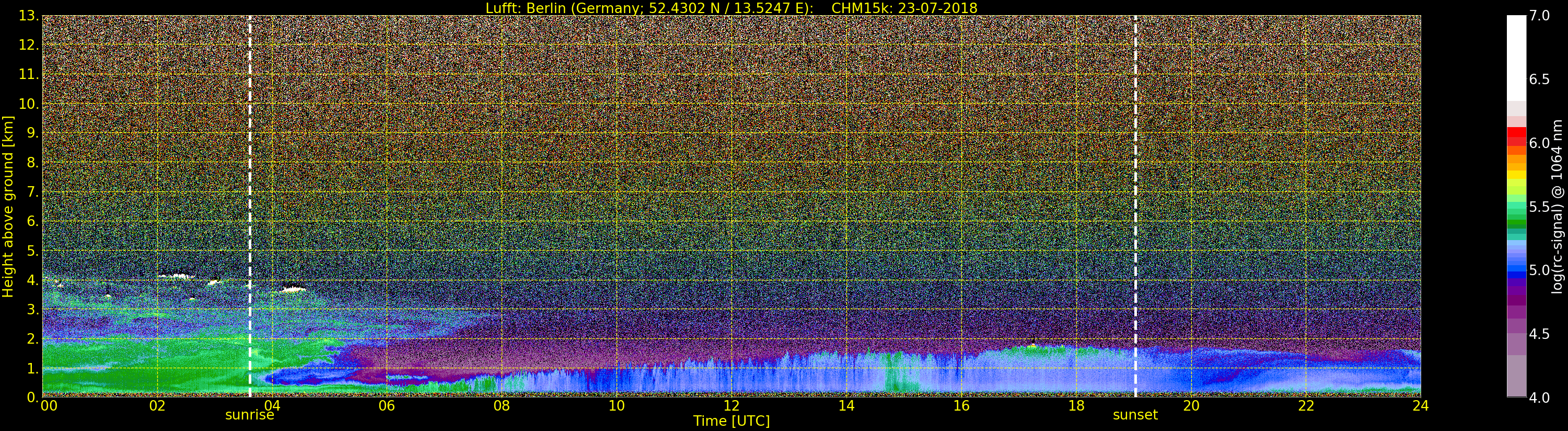The width and height of the screenshot is (1568, 431).
Task: Click the 13 tick on the height axis
Action: click(x=28, y=16)
